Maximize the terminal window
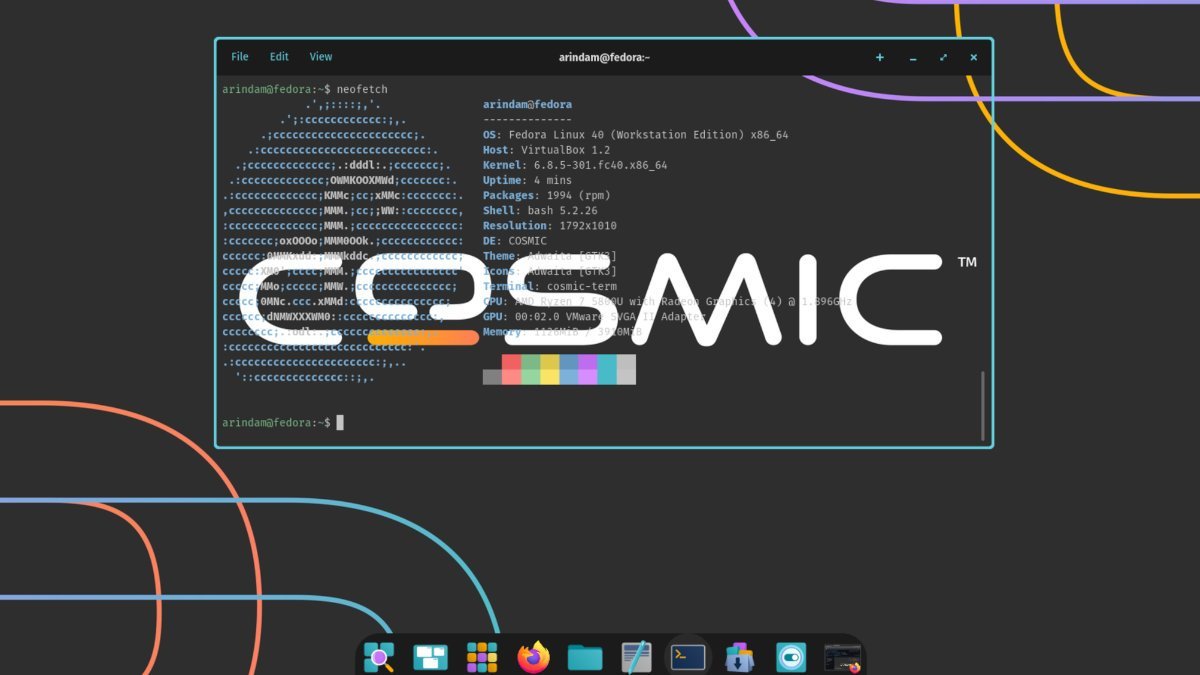1200x675 pixels. (x=943, y=57)
